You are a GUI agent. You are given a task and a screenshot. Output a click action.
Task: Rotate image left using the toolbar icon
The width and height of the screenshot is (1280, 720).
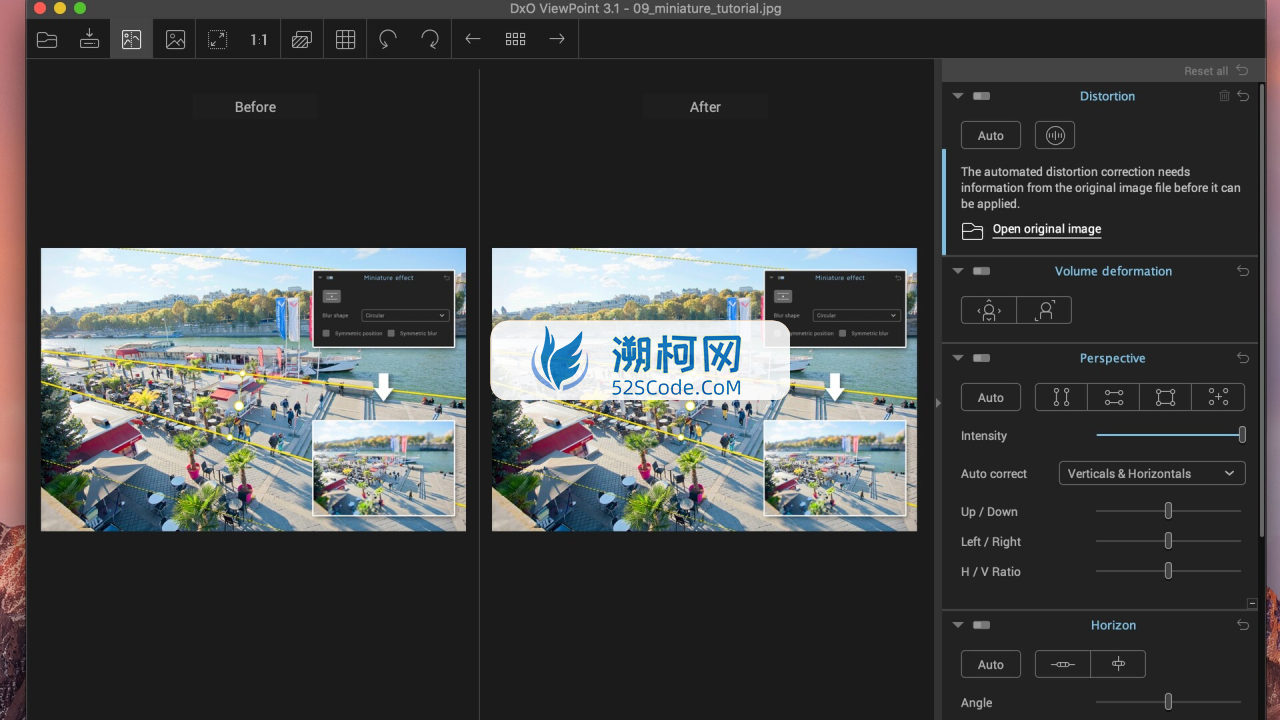coord(388,40)
